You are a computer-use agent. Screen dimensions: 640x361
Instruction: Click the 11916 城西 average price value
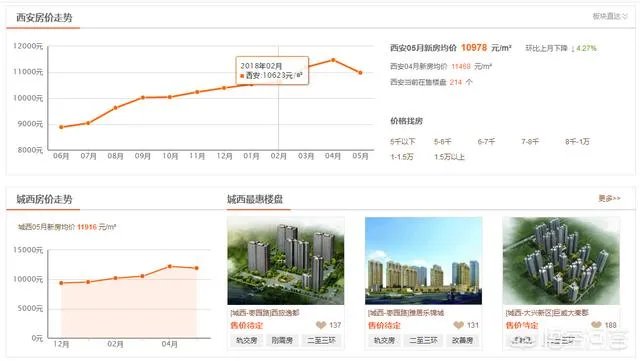[87, 227]
